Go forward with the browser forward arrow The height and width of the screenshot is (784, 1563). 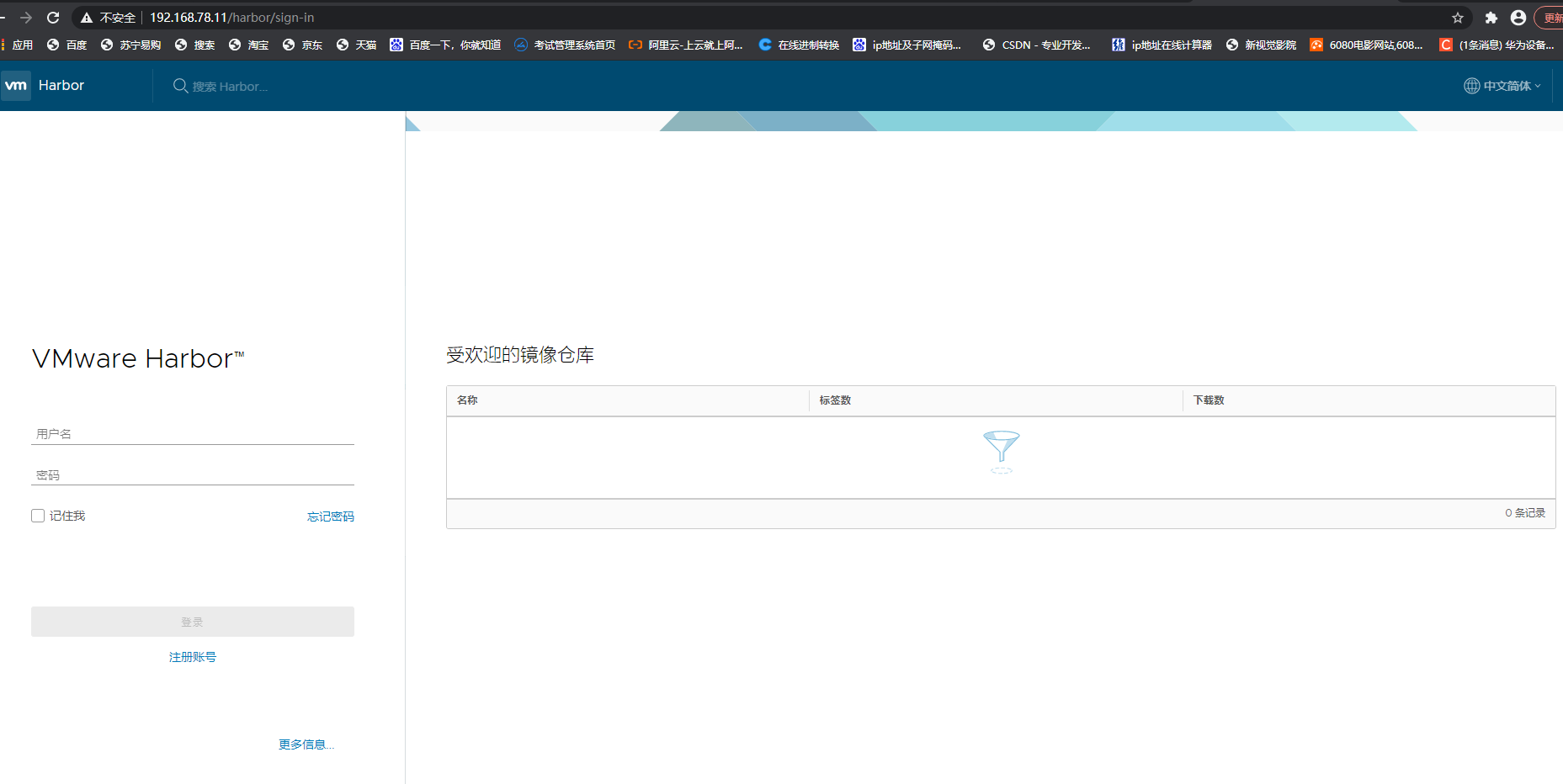26,18
